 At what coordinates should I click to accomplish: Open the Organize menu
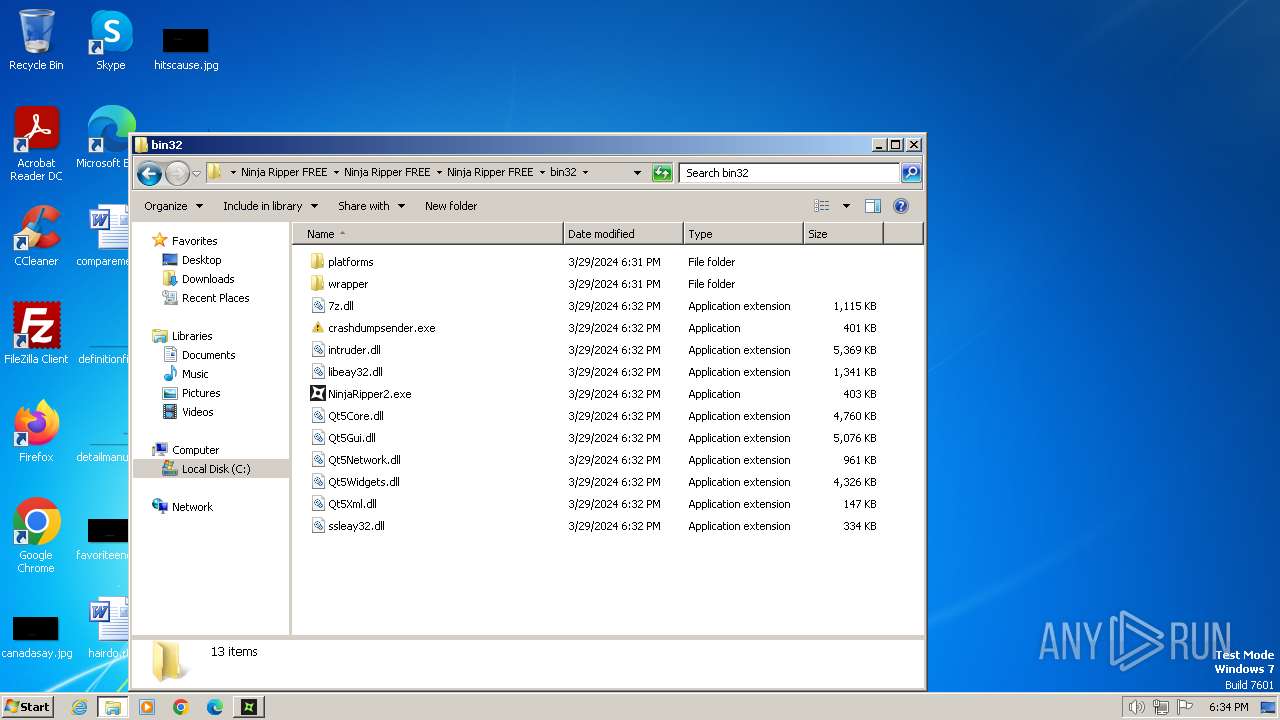(173, 206)
